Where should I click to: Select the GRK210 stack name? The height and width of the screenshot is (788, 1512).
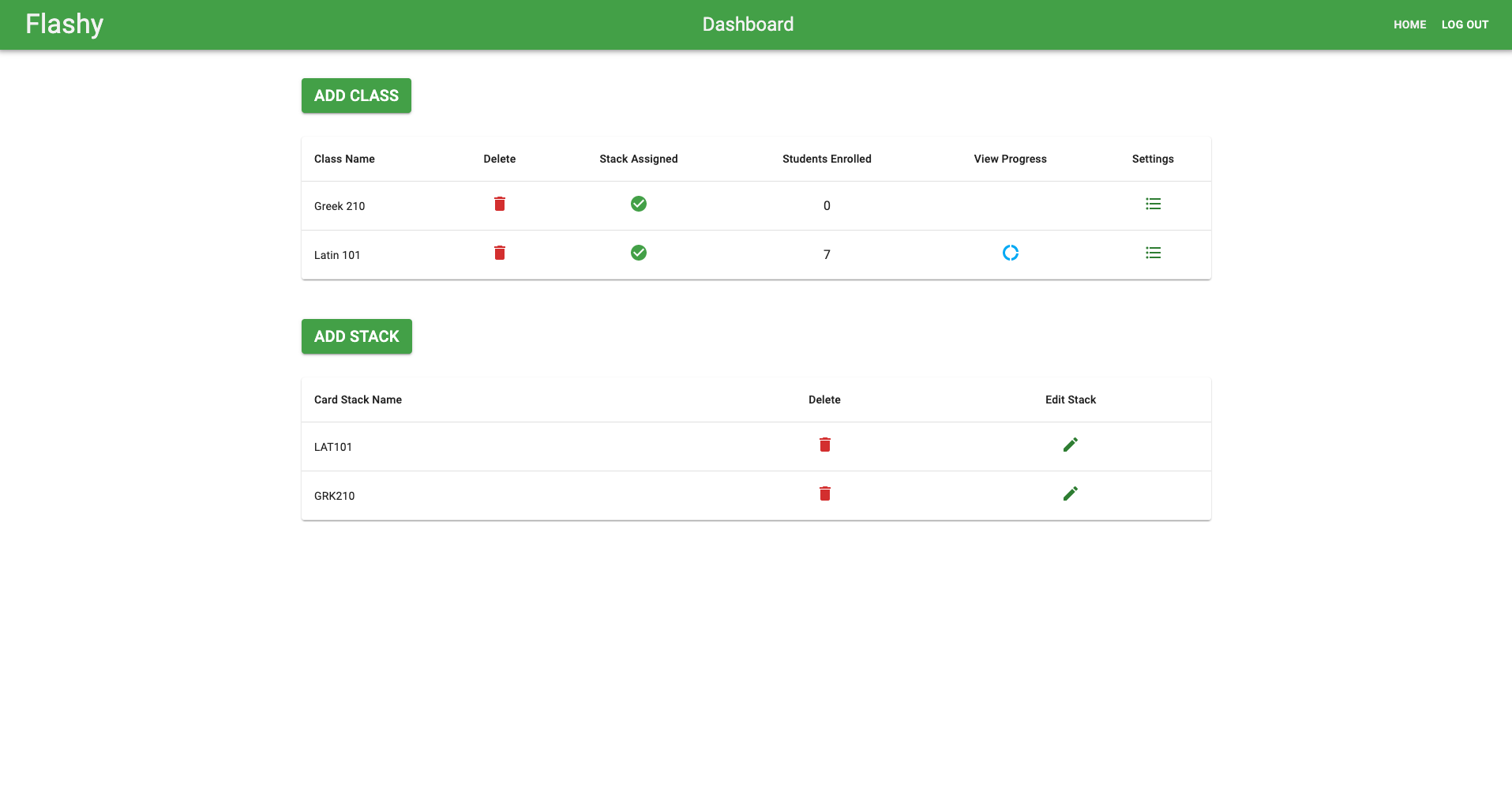click(335, 496)
